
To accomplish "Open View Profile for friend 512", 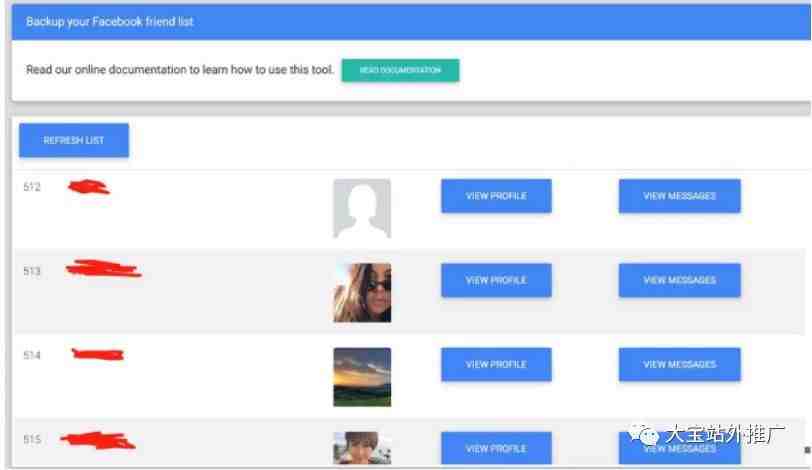I will click(x=496, y=196).
